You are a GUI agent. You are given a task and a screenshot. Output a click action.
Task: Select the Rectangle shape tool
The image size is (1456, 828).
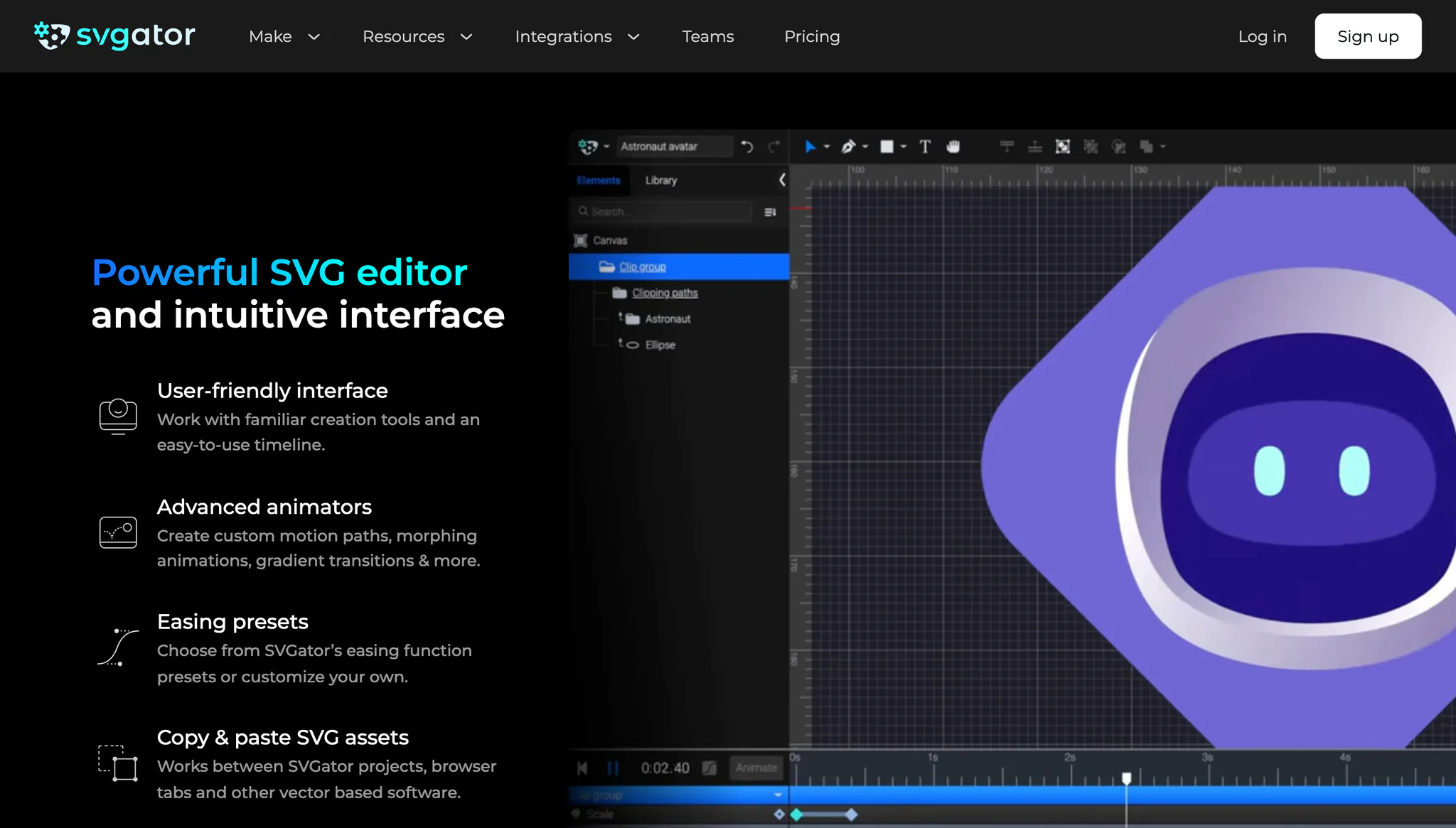coord(887,146)
